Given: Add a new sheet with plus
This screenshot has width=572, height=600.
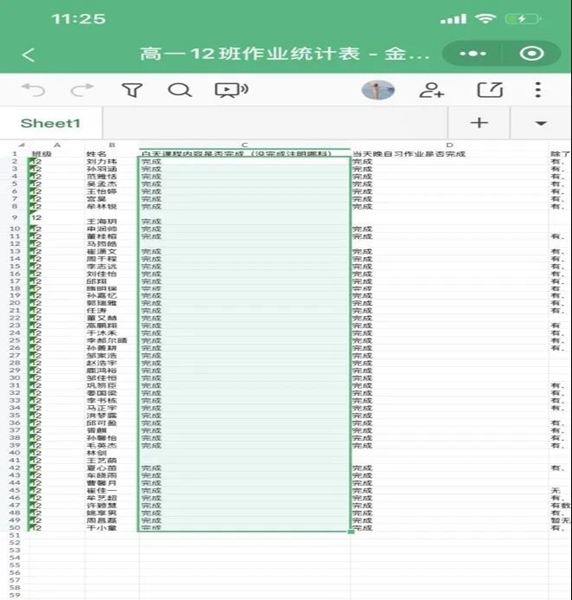Looking at the screenshot, I should click(x=479, y=123).
